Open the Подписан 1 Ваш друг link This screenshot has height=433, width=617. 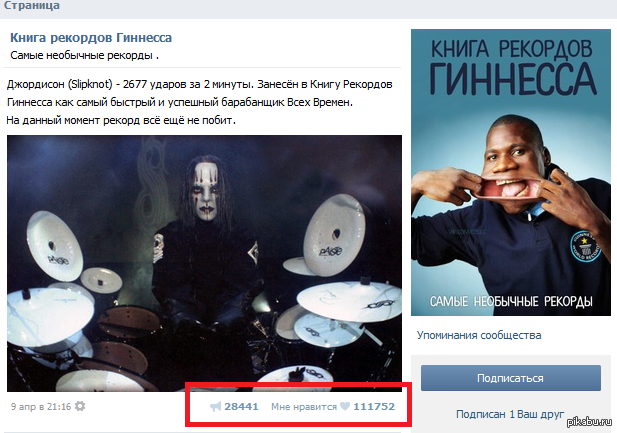[510, 414]
